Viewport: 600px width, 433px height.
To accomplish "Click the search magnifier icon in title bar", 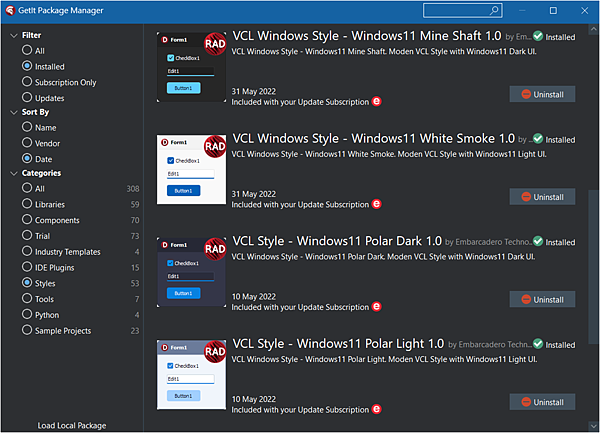I will click(x=494, y=10).
